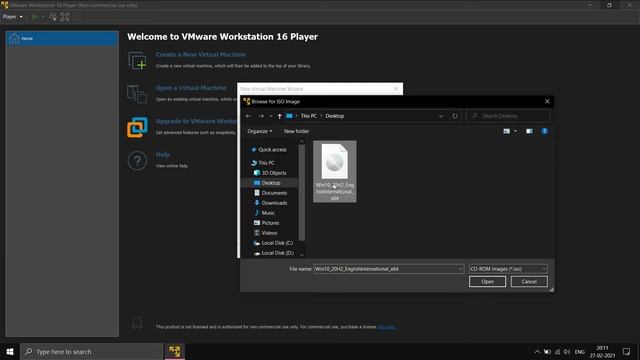Image resolution: width=640 pixels, height=360 pixels.
Task: Click the Back arrow in file dialog
Action: 248,116
